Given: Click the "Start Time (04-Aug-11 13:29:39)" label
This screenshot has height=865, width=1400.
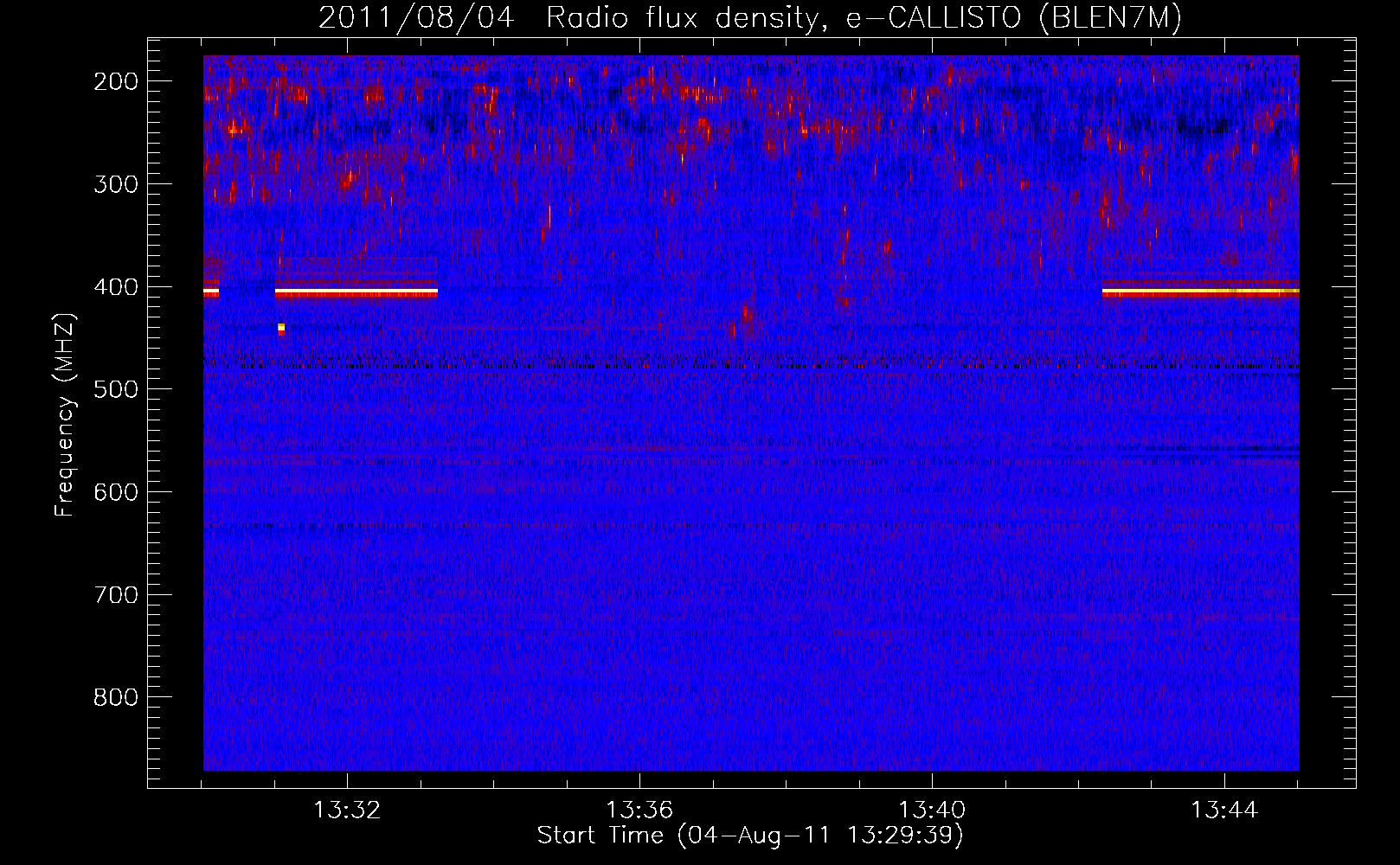Looking at the screenshot, I should [x=750, y=836].
